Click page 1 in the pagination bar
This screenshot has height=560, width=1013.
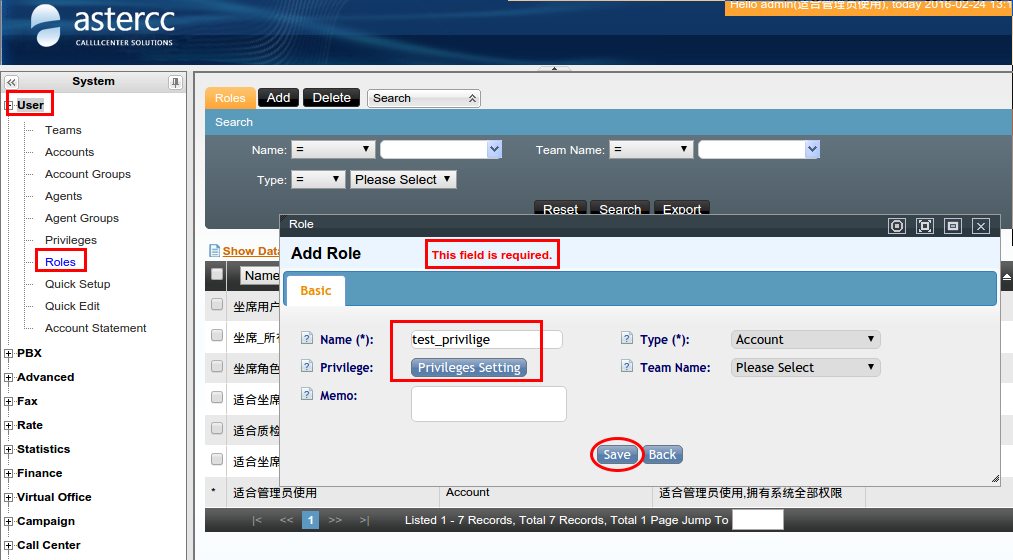(x=310, y=520)
